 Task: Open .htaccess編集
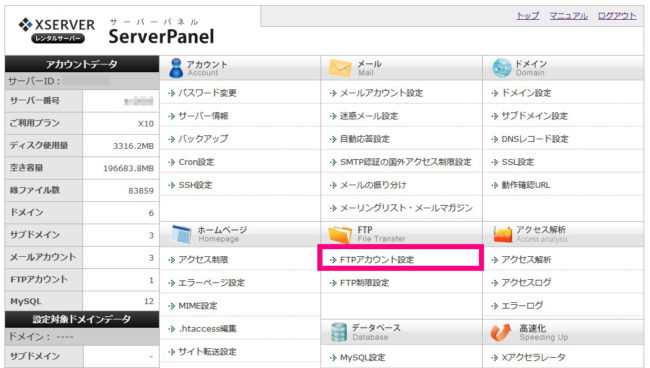(207, 329)
